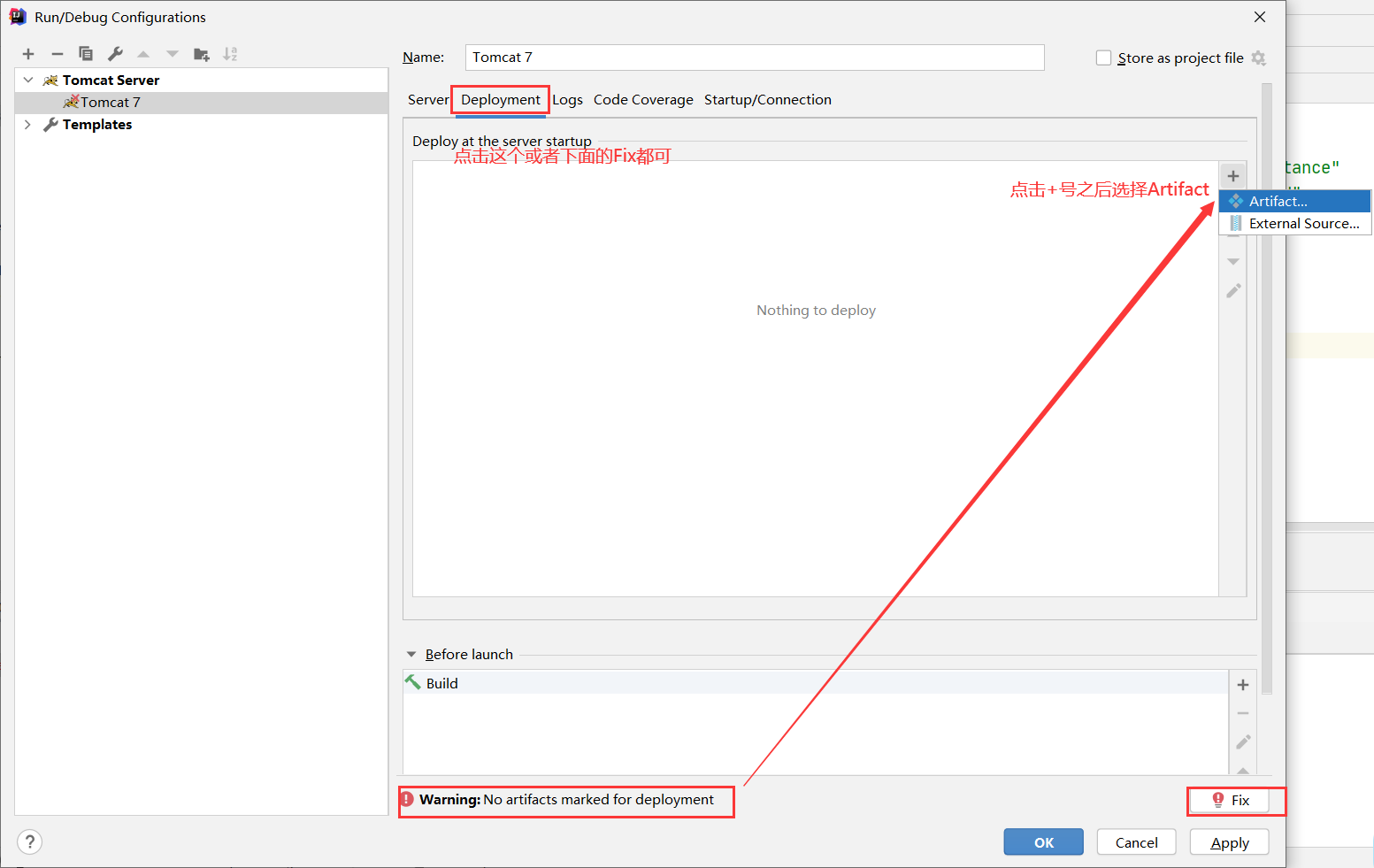Select Tomcat 7 configuration in tree
The image size is (1374, 868).
click(202, 103)
